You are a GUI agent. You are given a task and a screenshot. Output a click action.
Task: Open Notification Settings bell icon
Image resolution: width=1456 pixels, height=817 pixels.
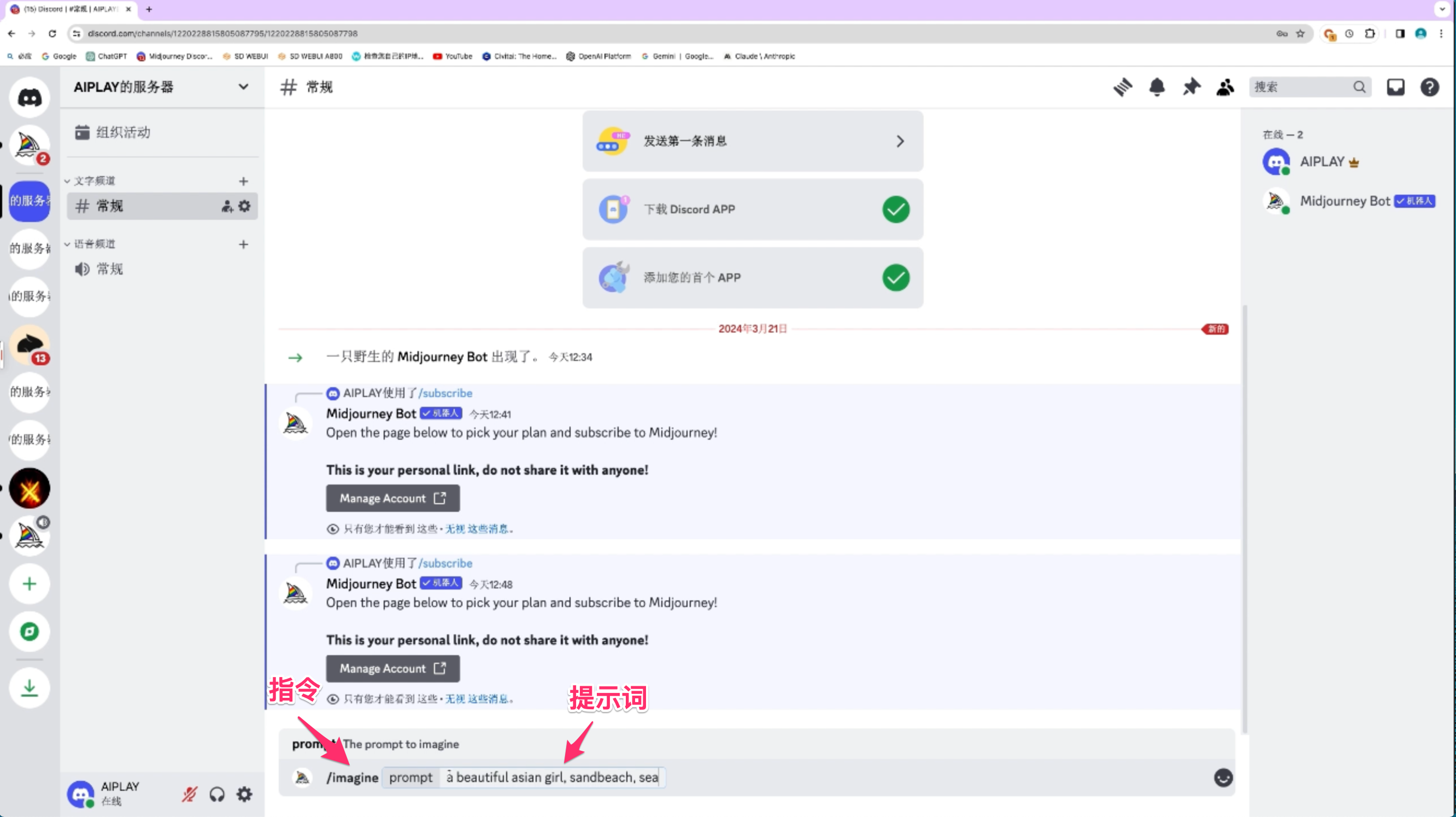[x=1157, y=87]
